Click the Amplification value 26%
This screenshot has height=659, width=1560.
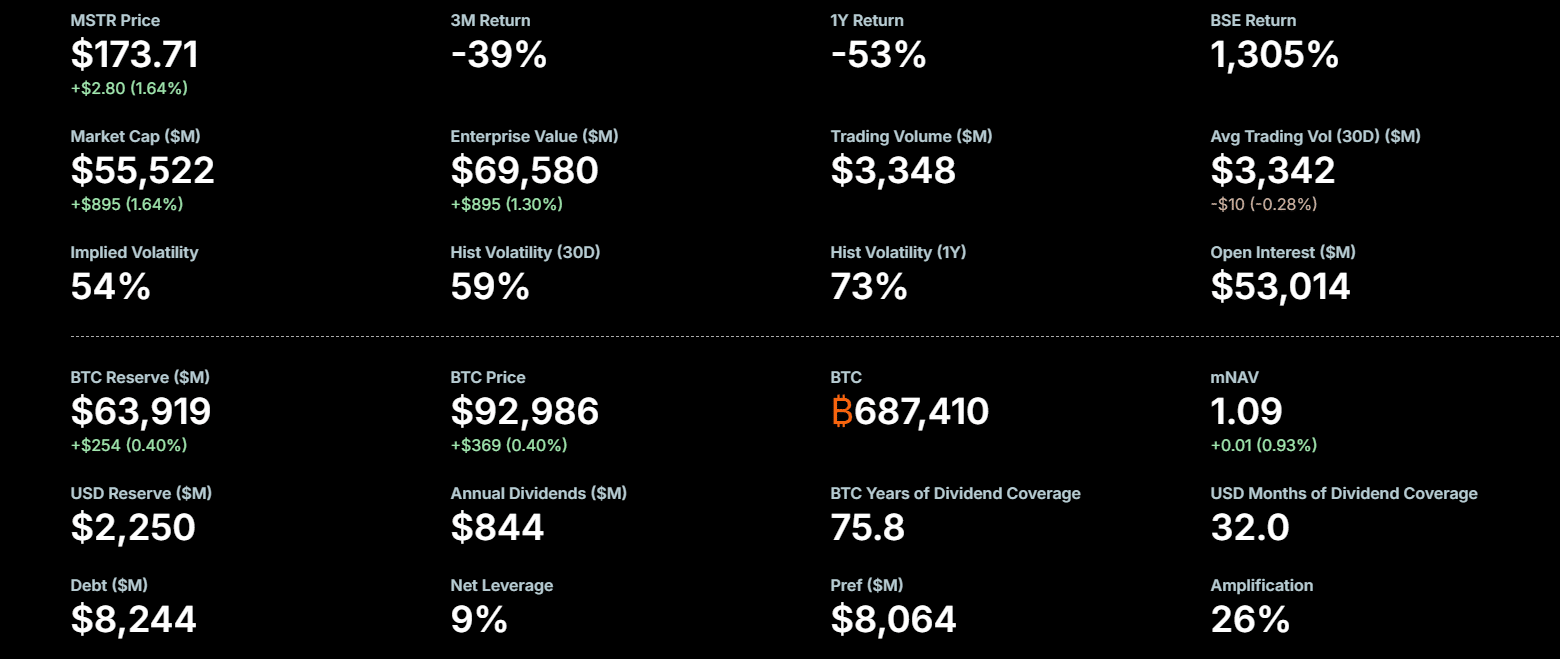point(1250,620)
